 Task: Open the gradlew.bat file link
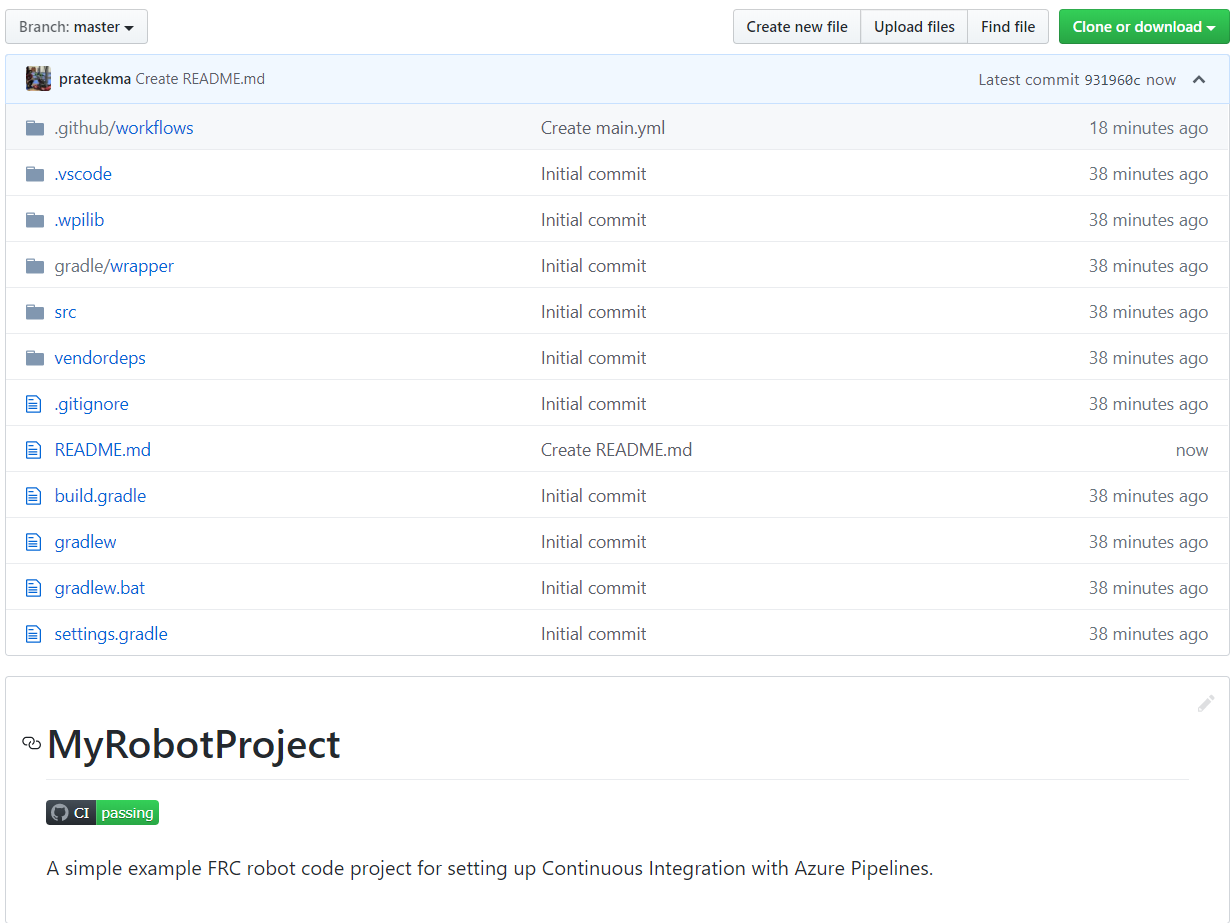pos(100,588)
